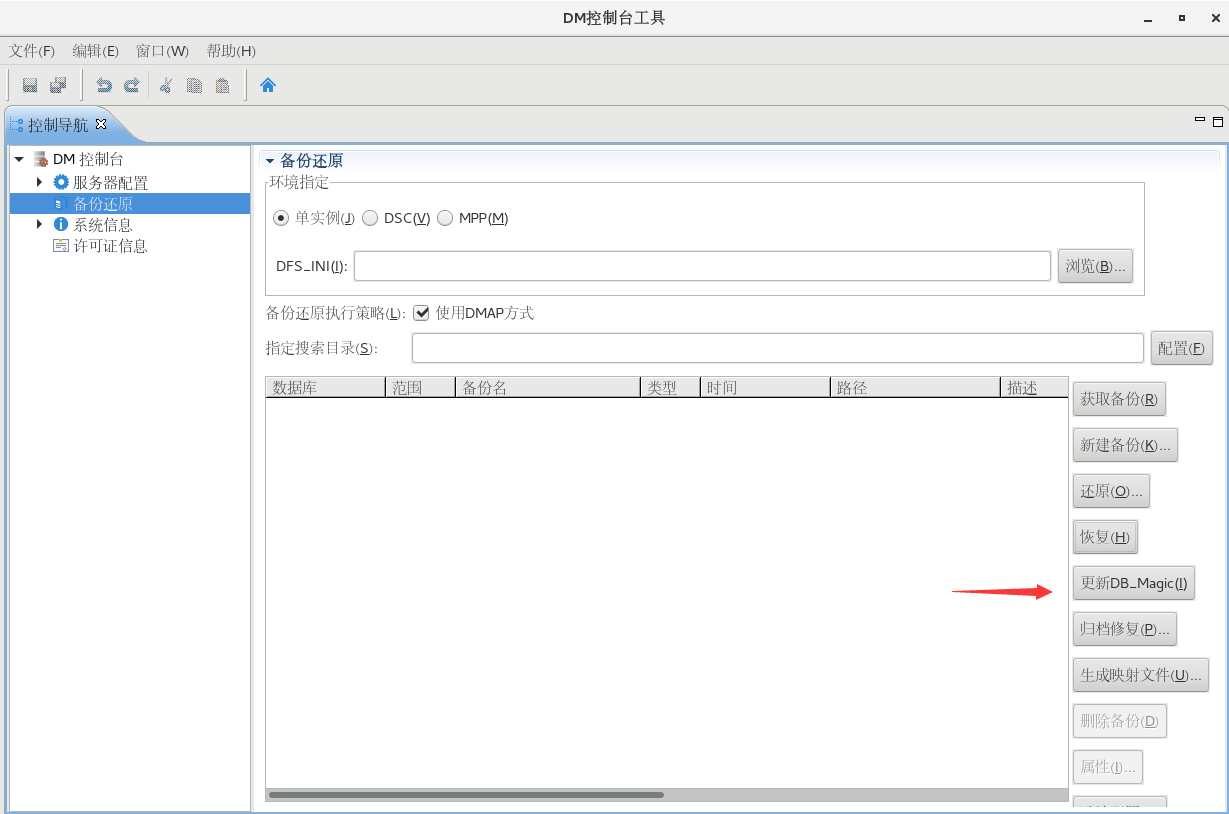Close the 控制导航 tab with its X

click(x=100, y=124)
